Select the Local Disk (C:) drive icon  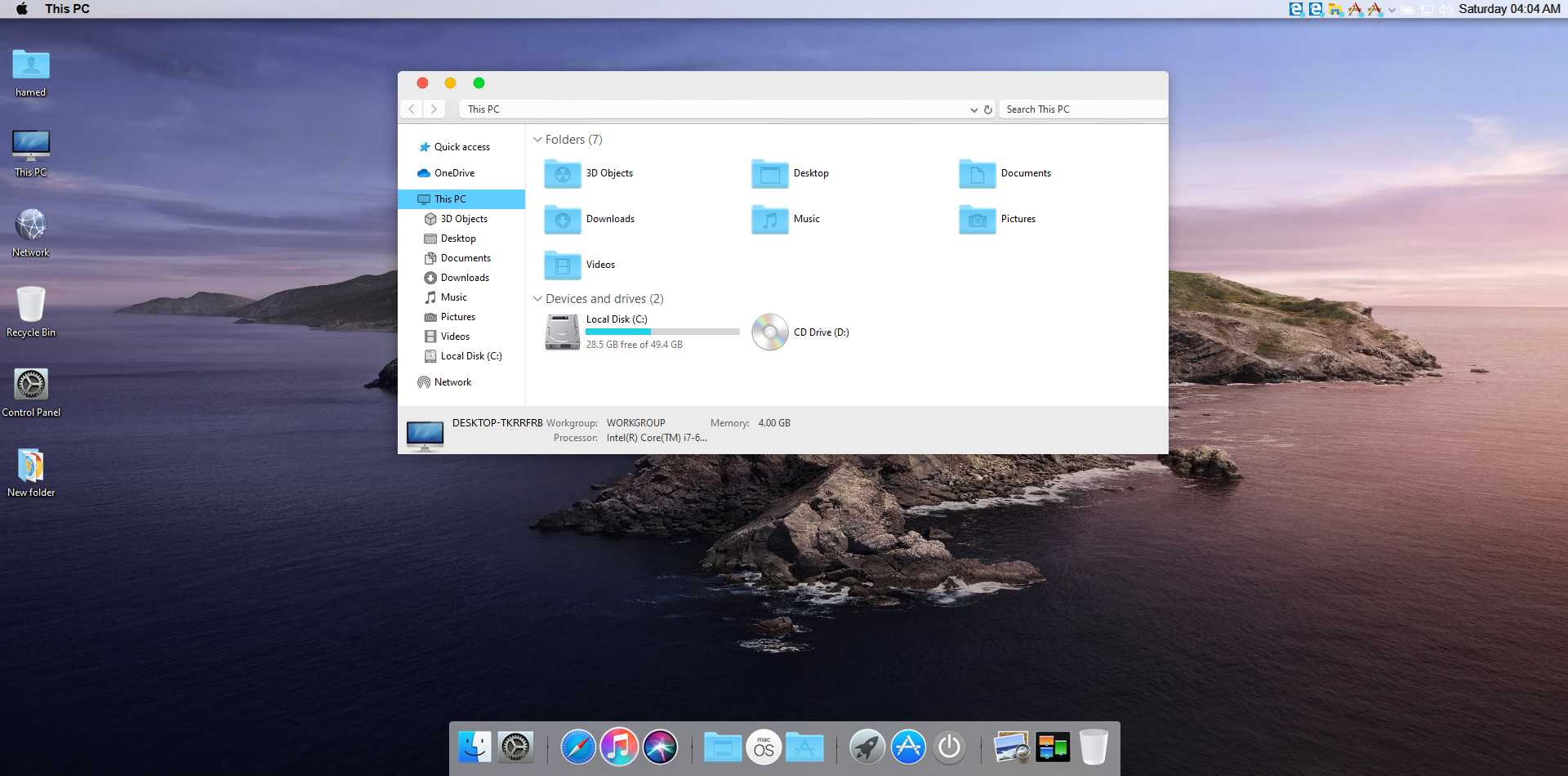click(x=563, y=332)
